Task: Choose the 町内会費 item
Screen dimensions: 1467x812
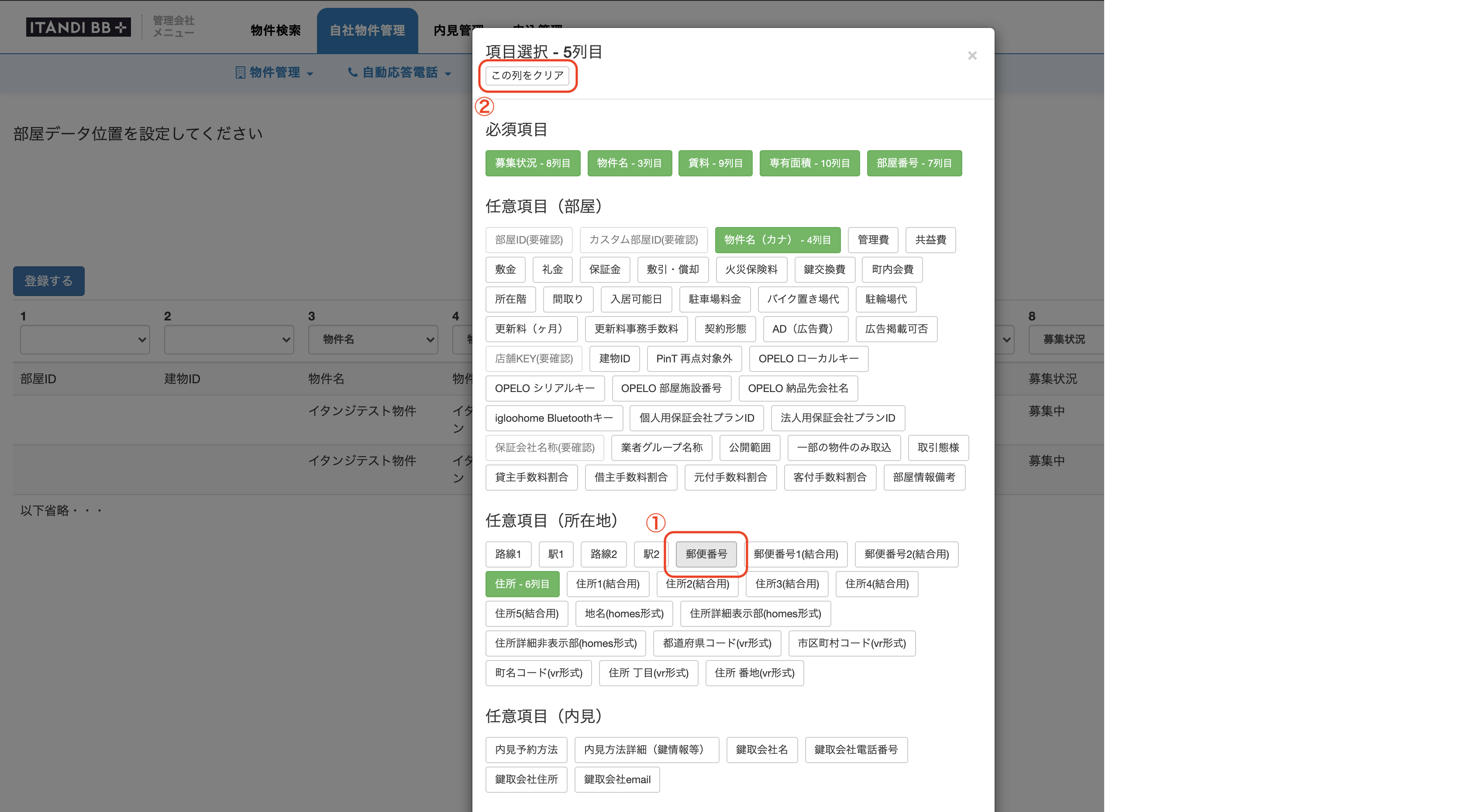Action: (x=892, y=269)
